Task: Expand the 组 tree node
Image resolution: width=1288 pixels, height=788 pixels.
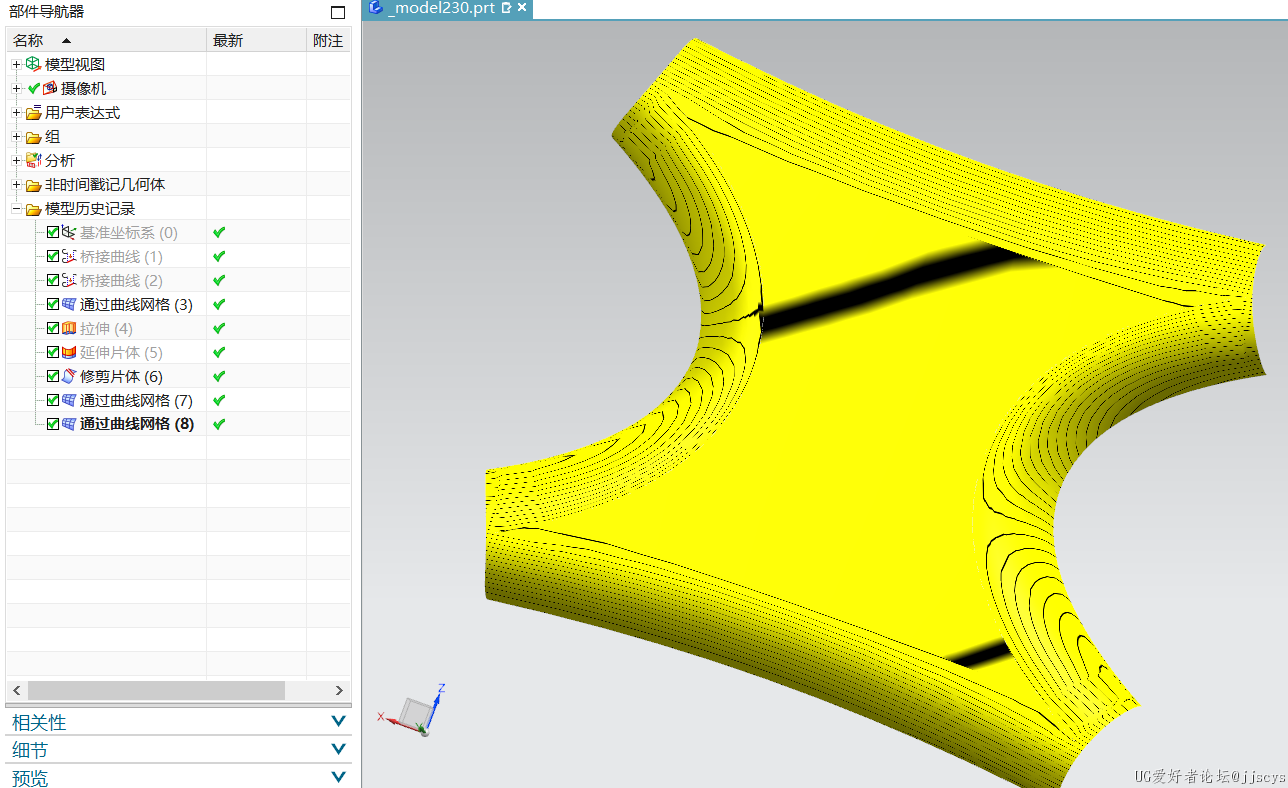Action: coord(16,137)
